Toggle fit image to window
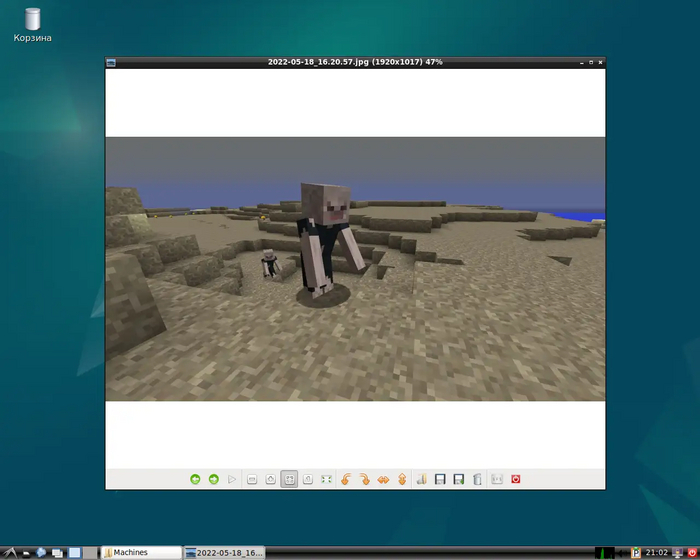The height and width of the screenshot is (560, 700). click(289, 479)
